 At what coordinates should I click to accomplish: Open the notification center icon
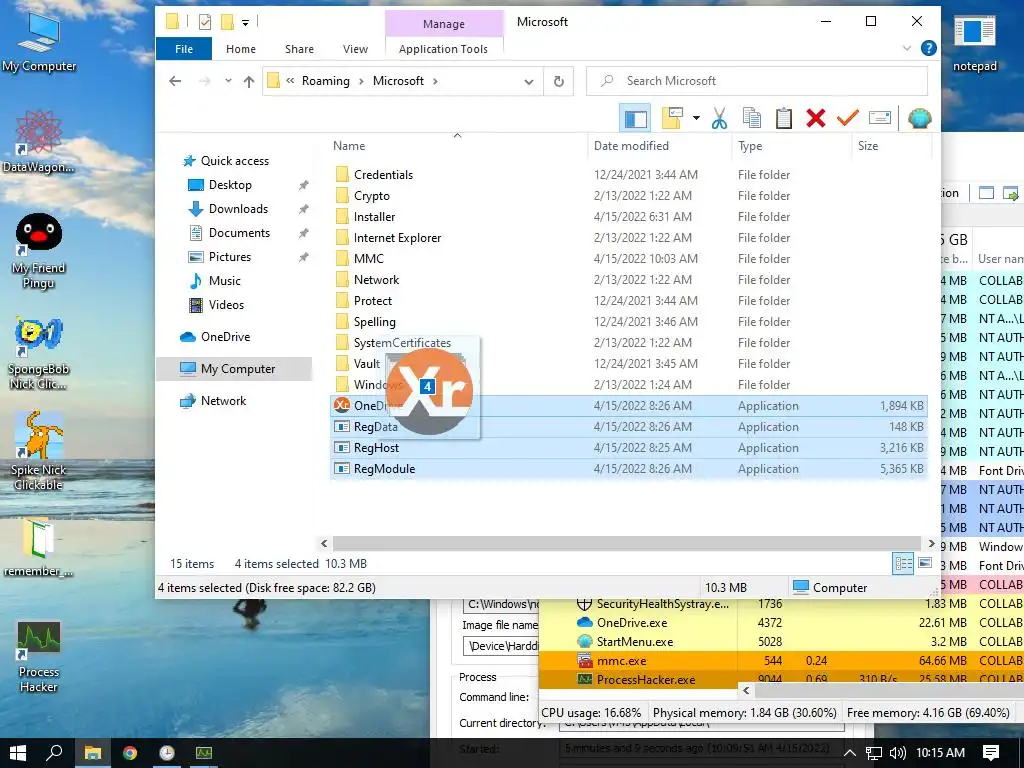991,753
